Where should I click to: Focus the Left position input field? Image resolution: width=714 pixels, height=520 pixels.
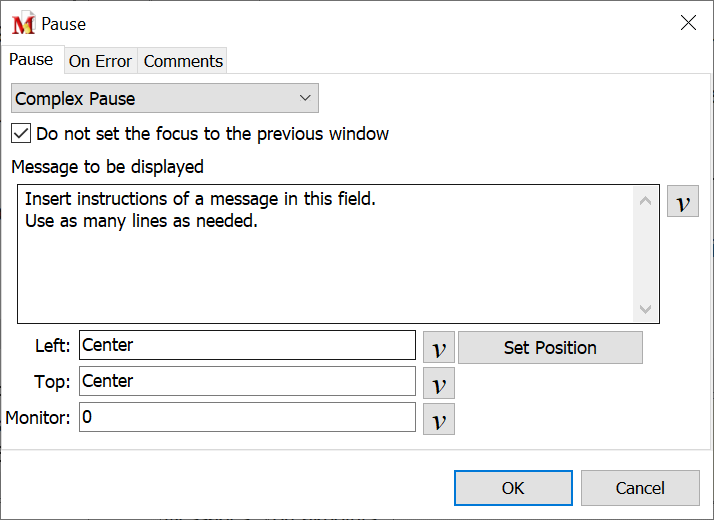(246, 345)
